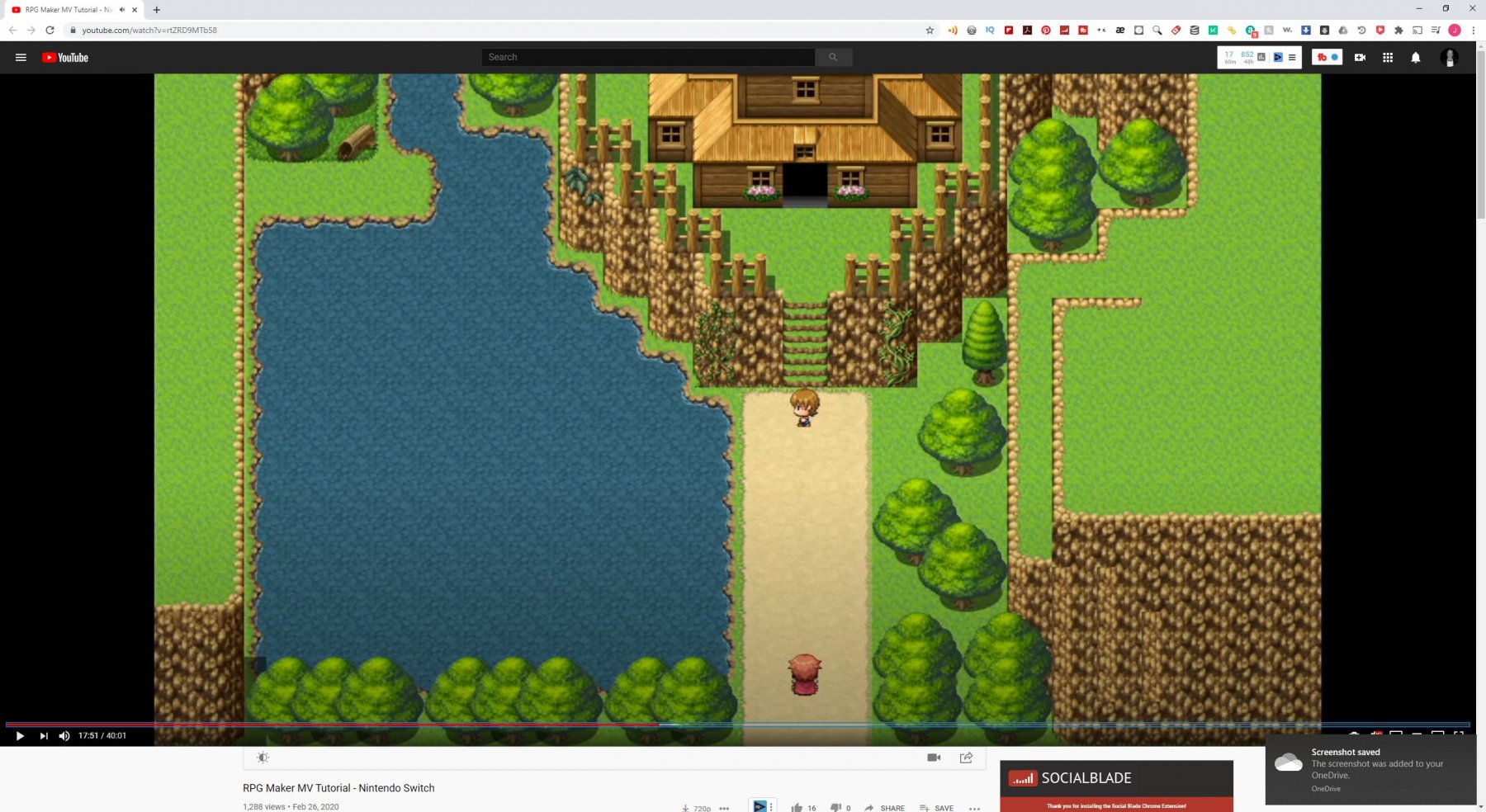Click the TubeBuddy extension button in header
1486x812 pixels.
[x=1327, y=57]
